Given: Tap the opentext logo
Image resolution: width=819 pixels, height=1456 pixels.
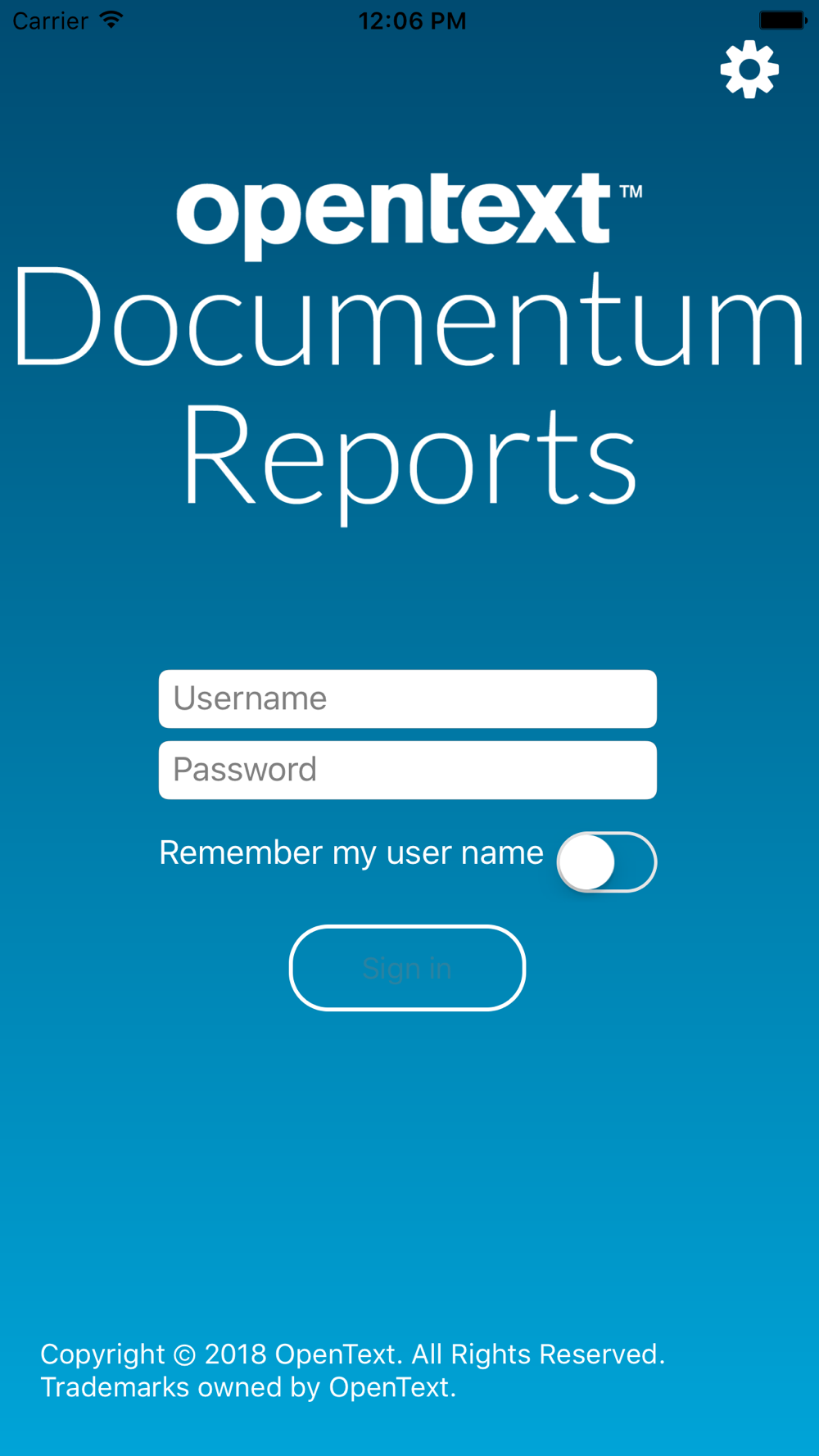Looking at the screenshot, I should [409, 215].
